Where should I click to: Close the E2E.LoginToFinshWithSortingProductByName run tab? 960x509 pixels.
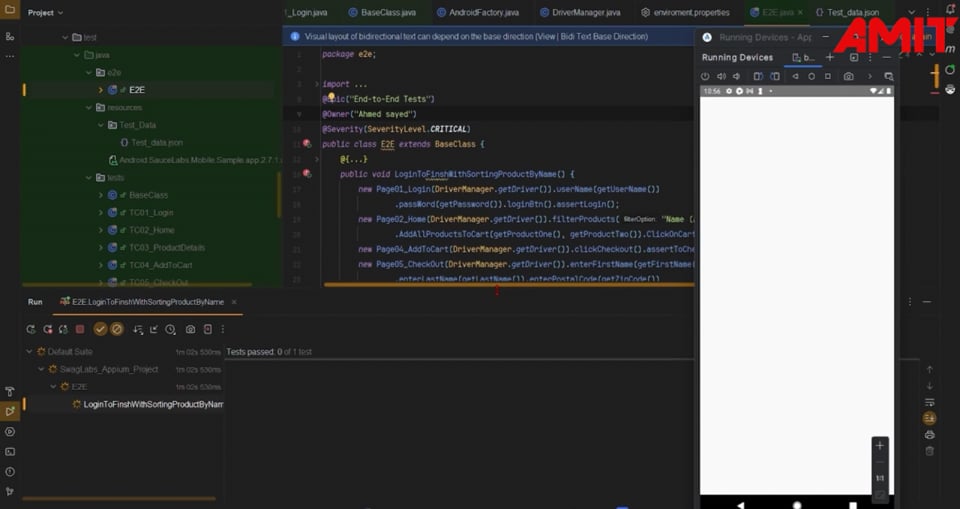(234, 302)
